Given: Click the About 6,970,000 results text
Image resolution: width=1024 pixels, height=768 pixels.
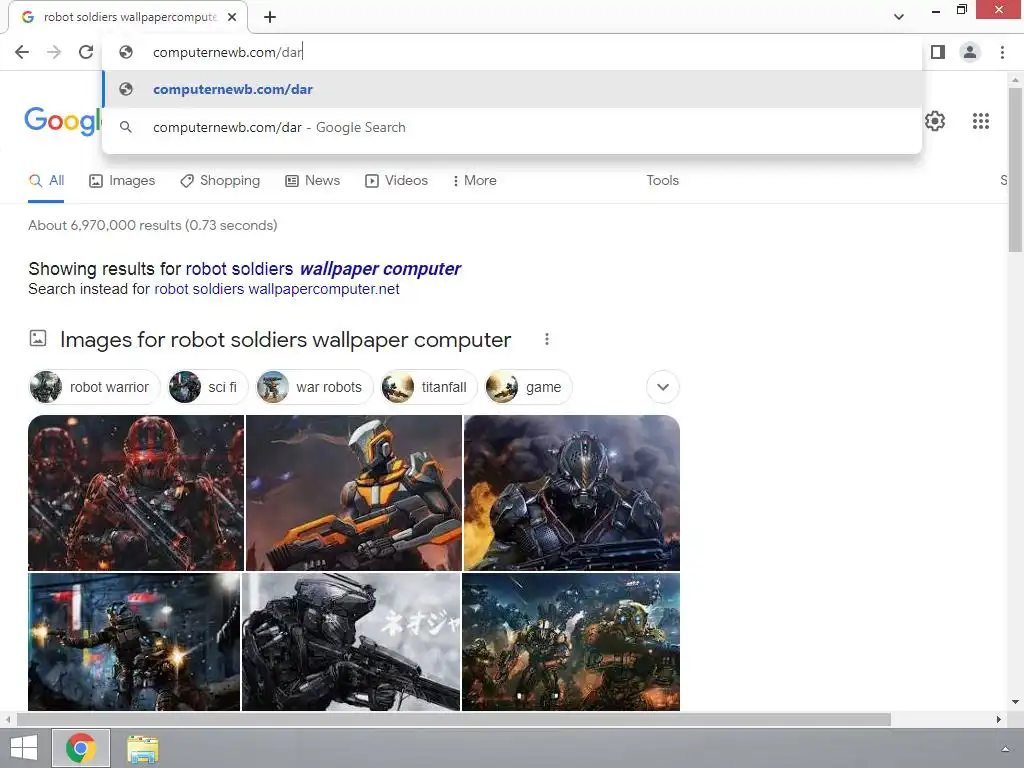Looking at the screenshot, I should [x=153, y=225].
